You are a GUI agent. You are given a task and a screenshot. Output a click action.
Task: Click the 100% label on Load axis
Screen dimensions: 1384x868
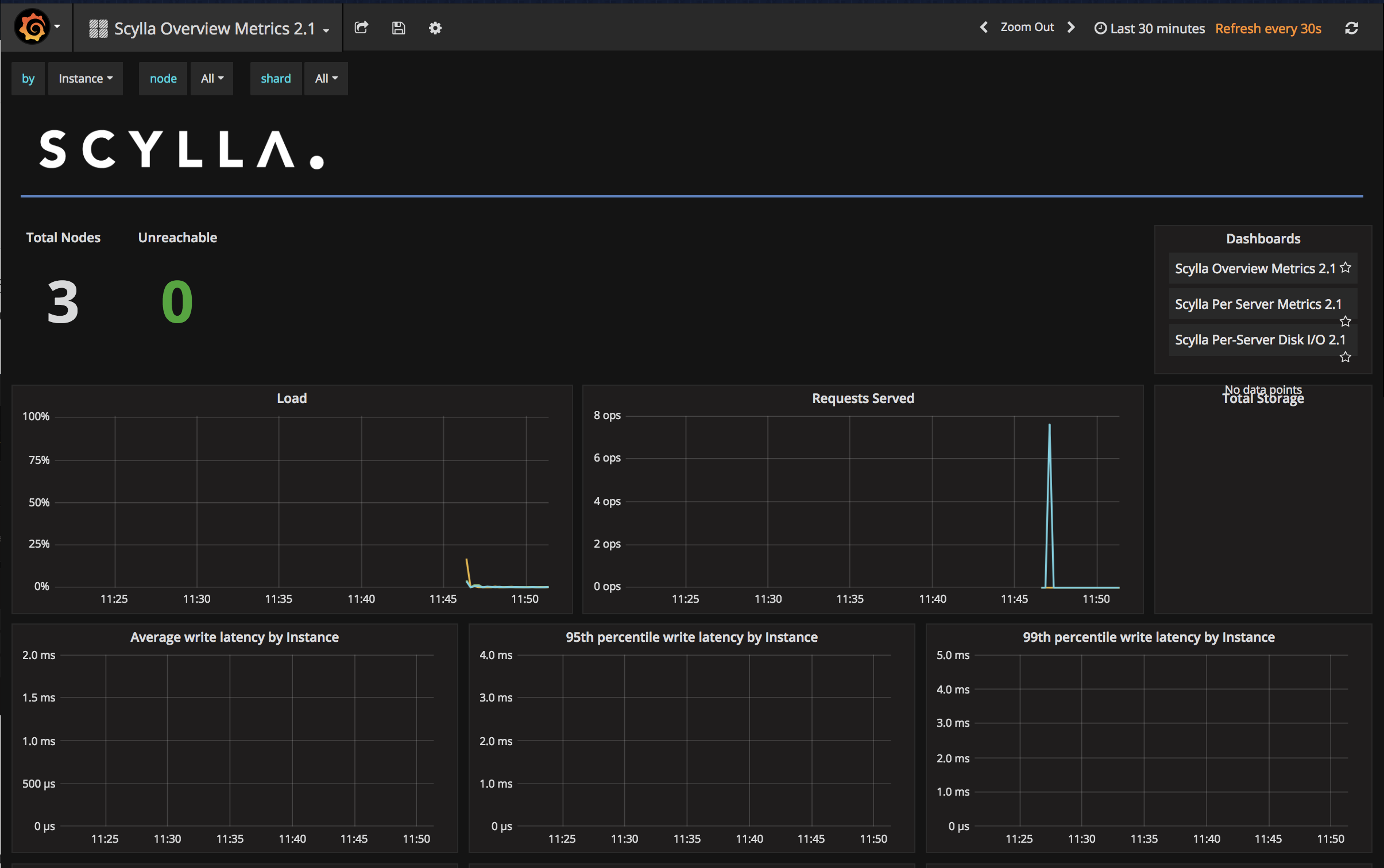(36, 416)
